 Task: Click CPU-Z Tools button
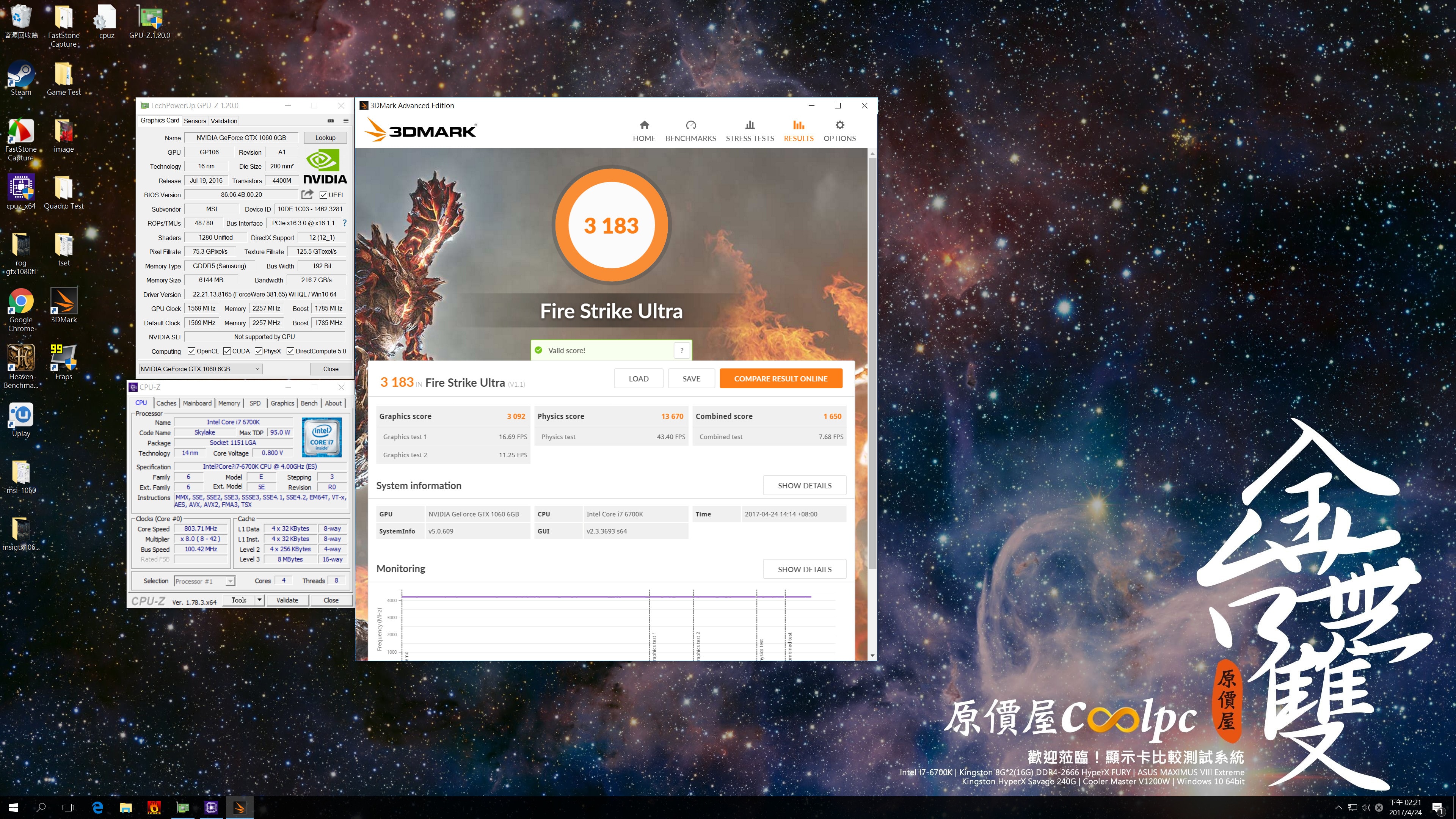238,600
